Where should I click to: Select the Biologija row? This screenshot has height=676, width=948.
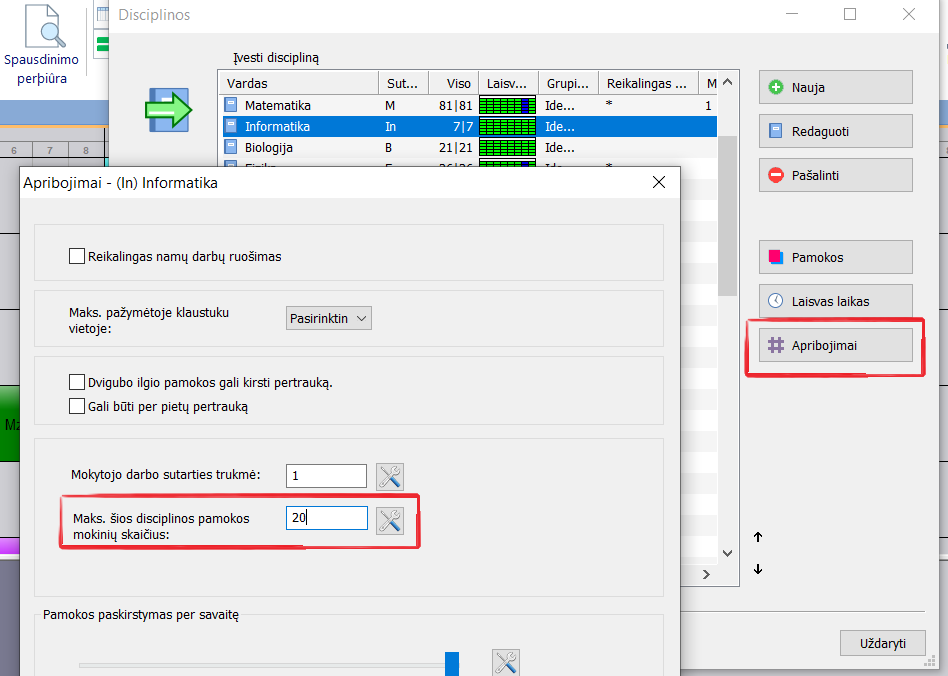click(468, 148)
